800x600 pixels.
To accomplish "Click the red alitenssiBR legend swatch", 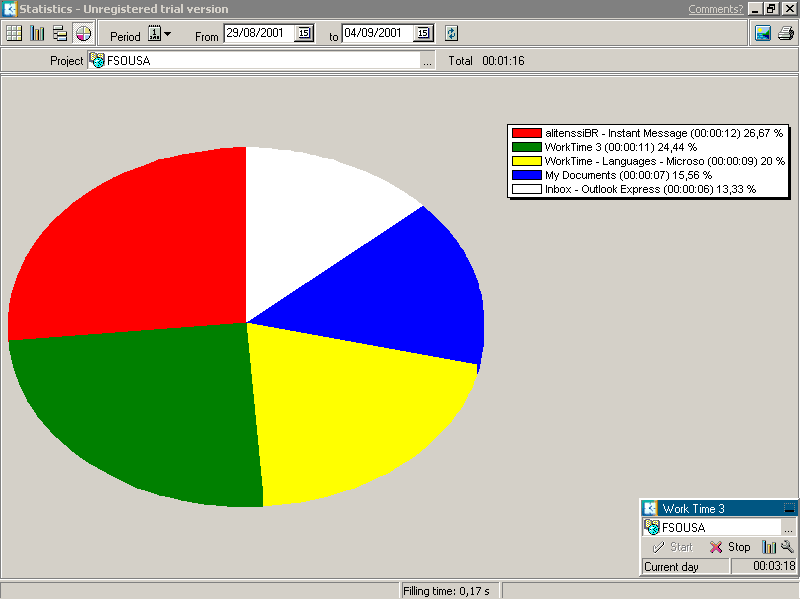I will [x=526, y=133].
